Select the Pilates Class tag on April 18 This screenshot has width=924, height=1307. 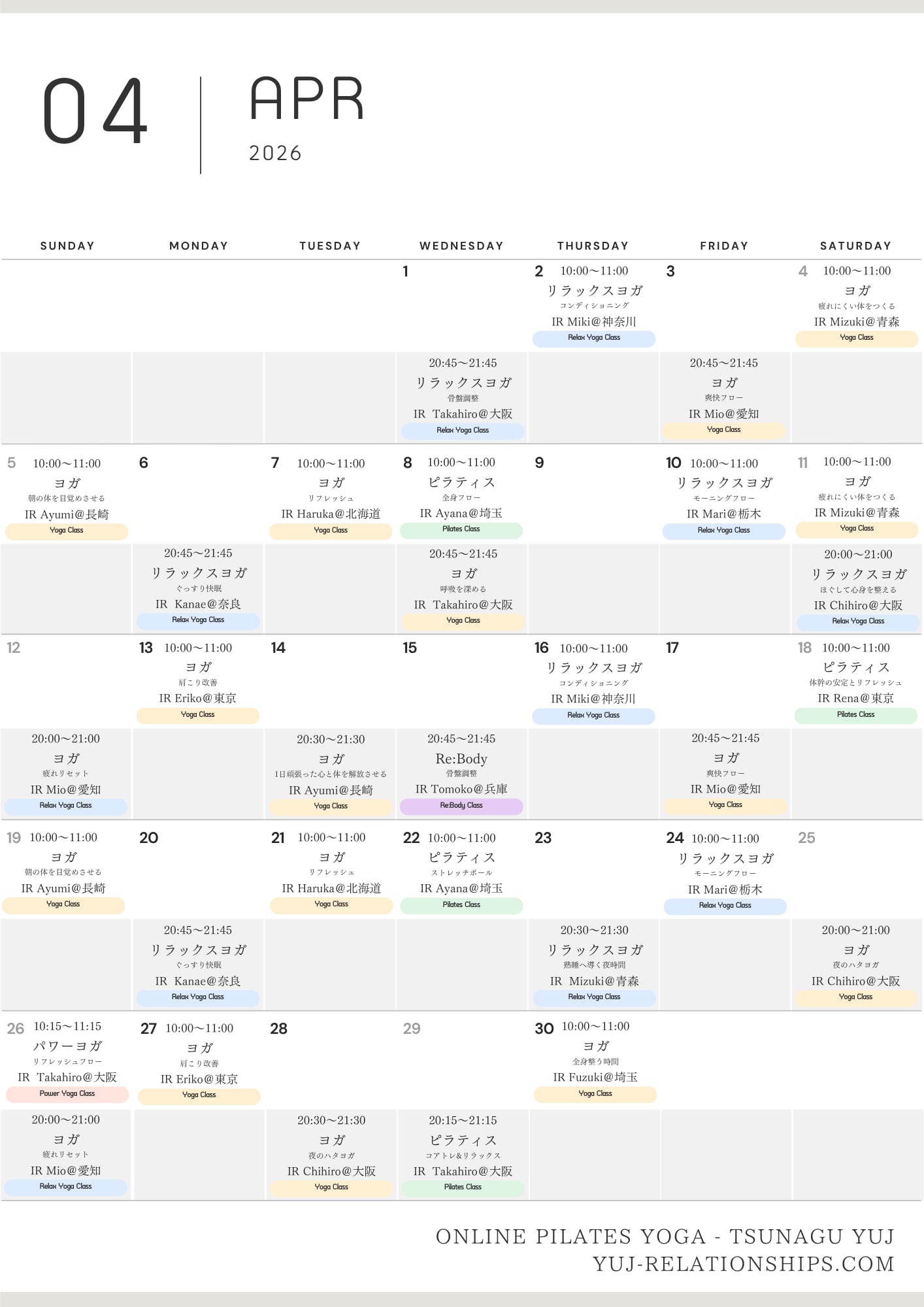(855, 715)
